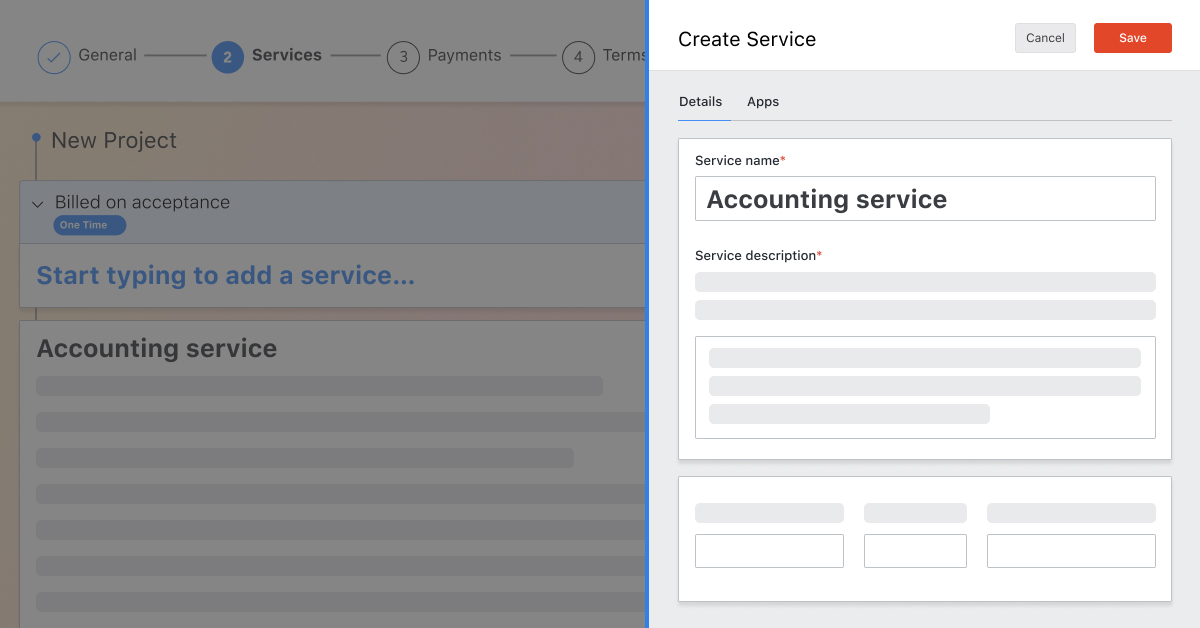1200x628 pixels.
Task: Click the right input in bottom card
Action: [x=1071, y=551]
